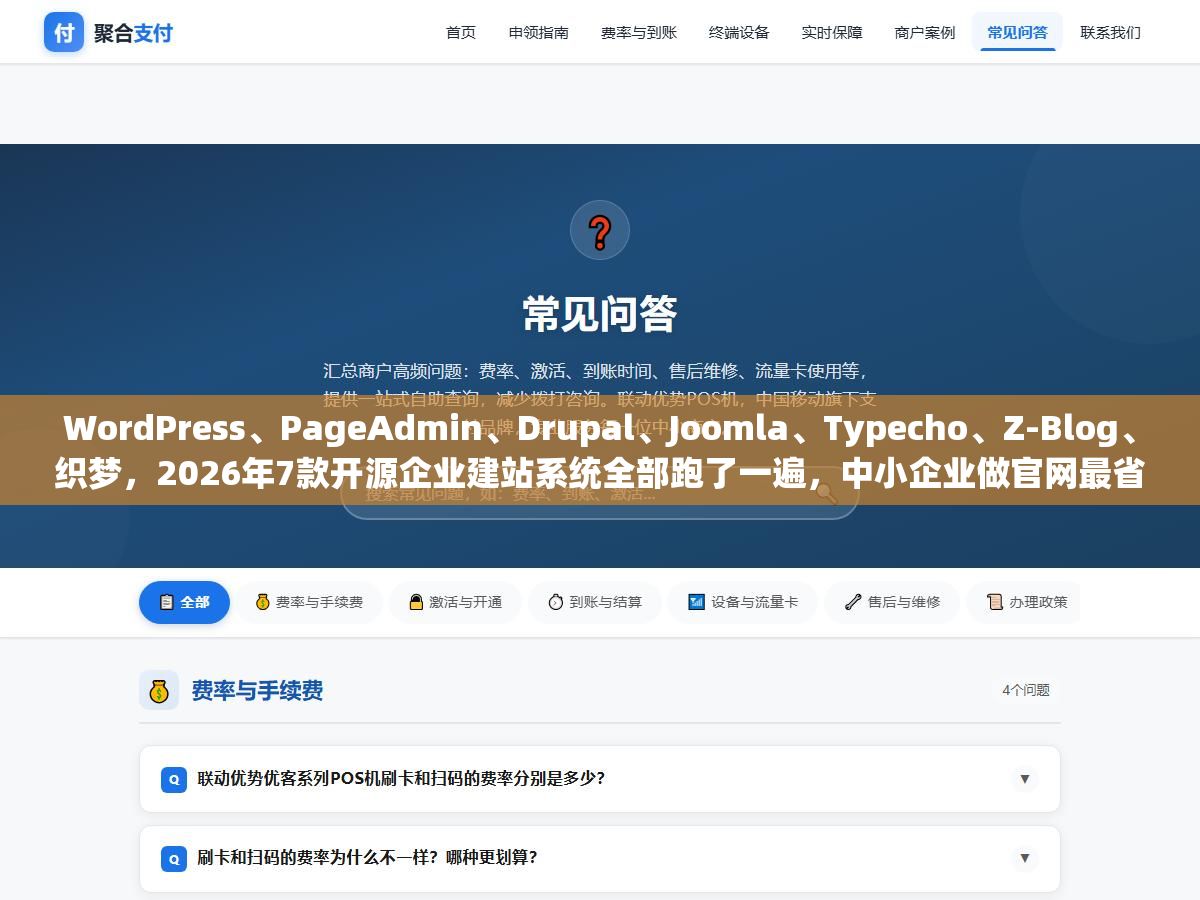Click Q badge of 联动优势优客系列 question
1200x900 pixels.
point(173,779)
